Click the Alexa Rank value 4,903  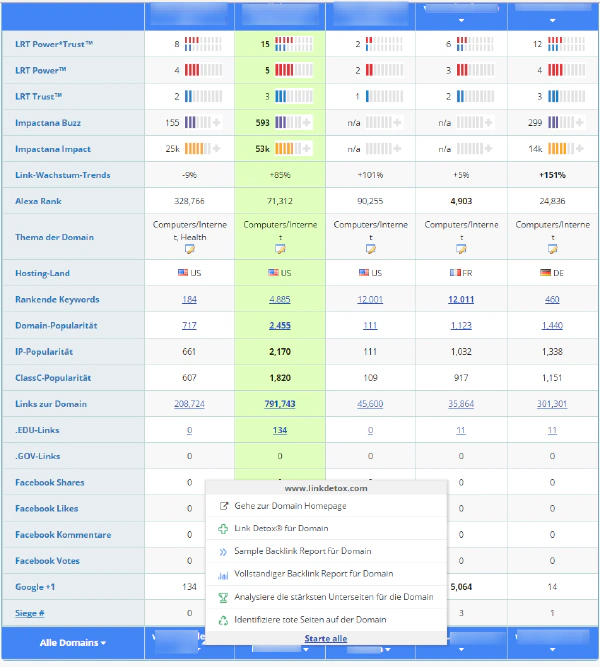click(x=461, y=201)
